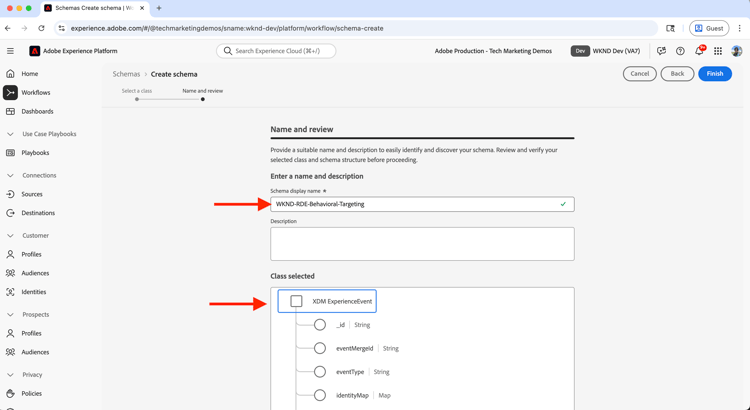Open the user profile avatar

tap(737, 51)
